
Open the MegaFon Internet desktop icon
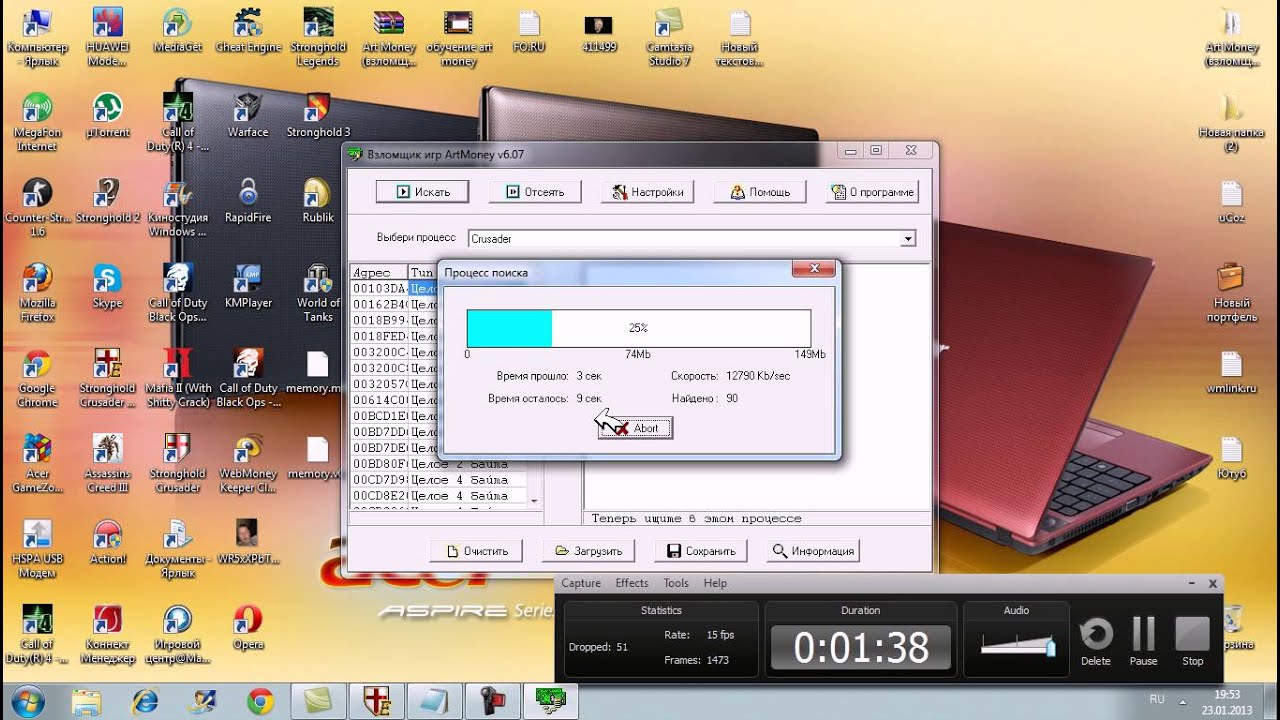point(37,122)
